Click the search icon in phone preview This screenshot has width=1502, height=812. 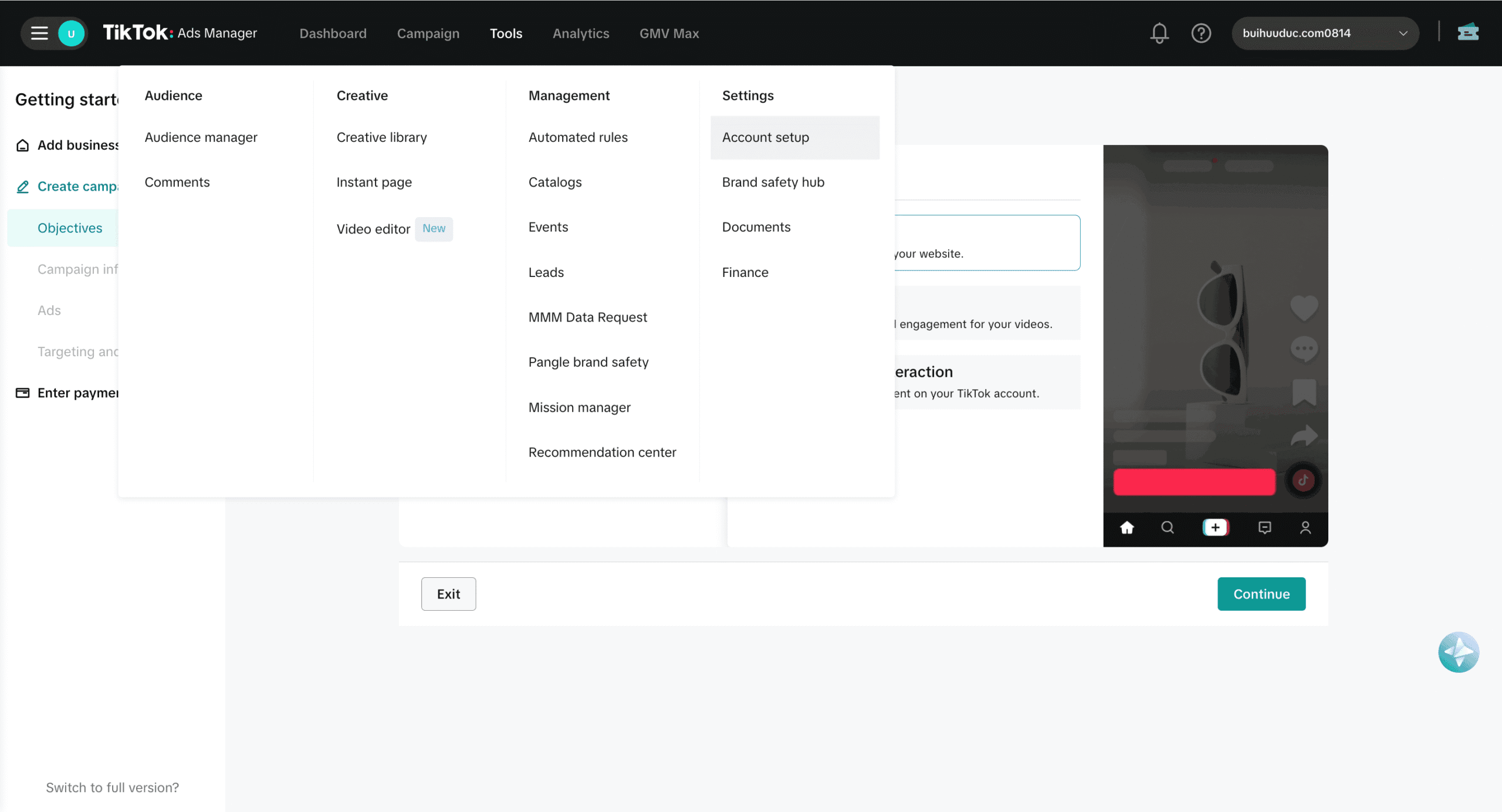click(x=1168, y=527)
